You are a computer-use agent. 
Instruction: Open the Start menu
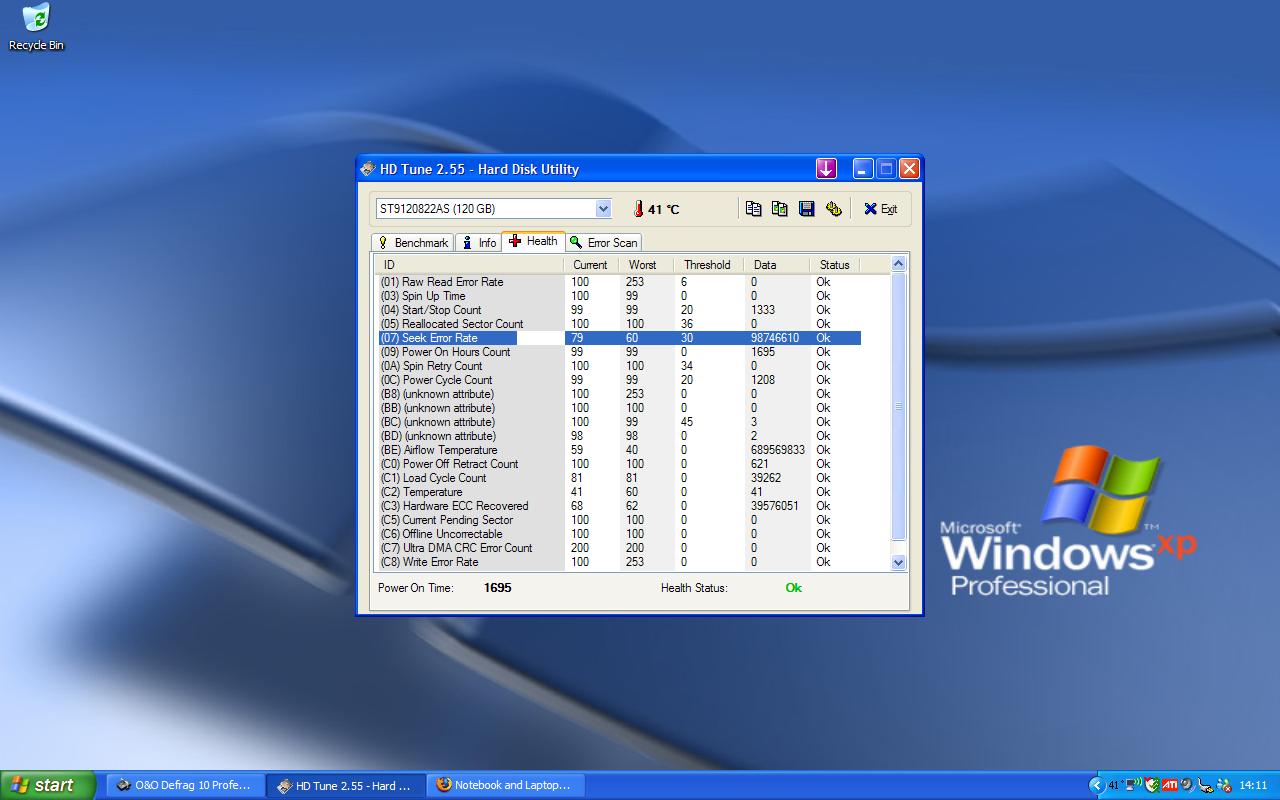[47, 785]
